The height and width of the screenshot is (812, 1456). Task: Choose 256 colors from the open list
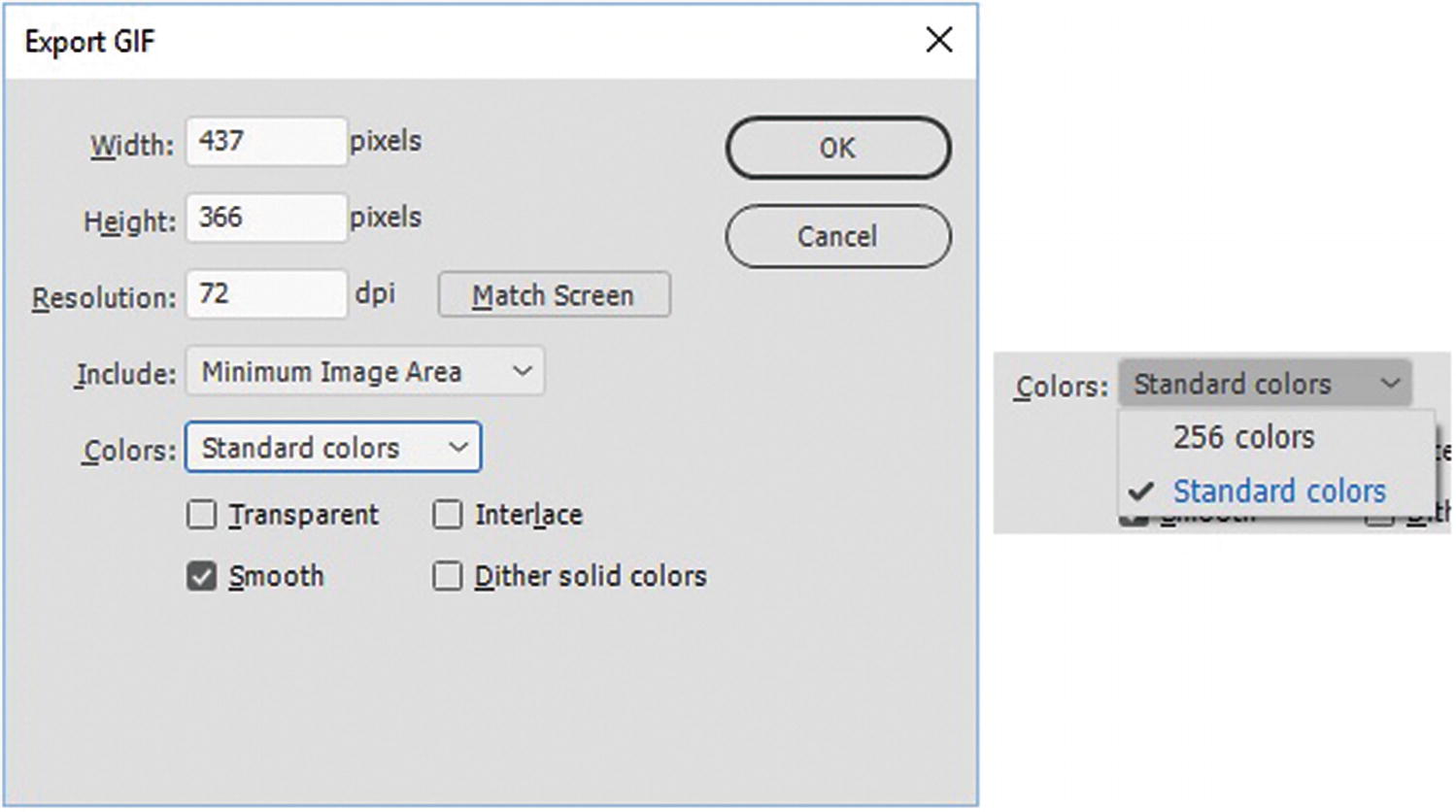point(1243,438)
